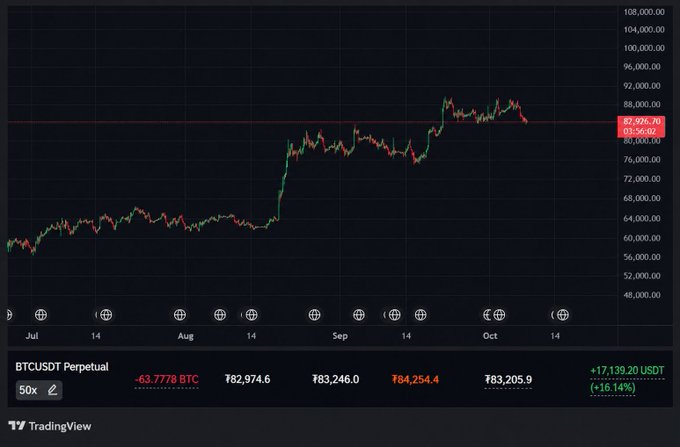
Task: Click the globe event icon above Jul
Action: tap(41, 315)
